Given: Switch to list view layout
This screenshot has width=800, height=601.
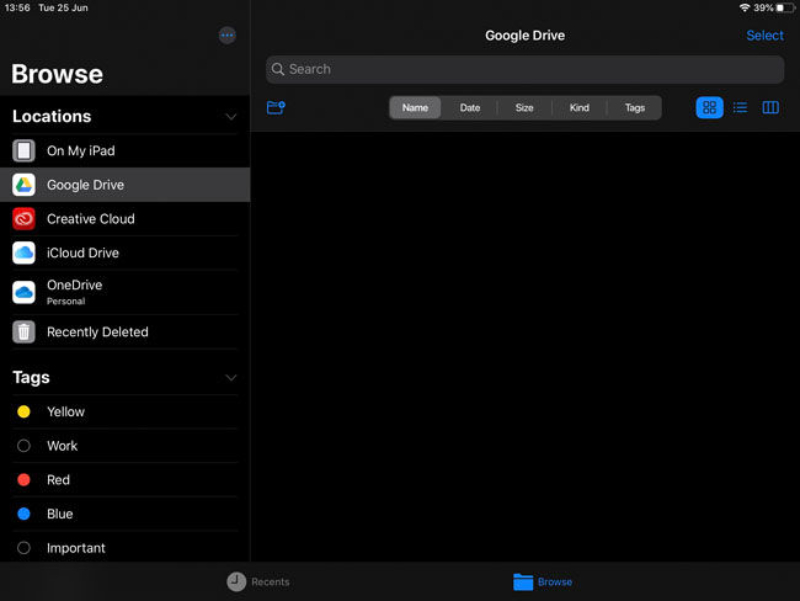Looking at the screenshot, I should click(x=740, y=108).
